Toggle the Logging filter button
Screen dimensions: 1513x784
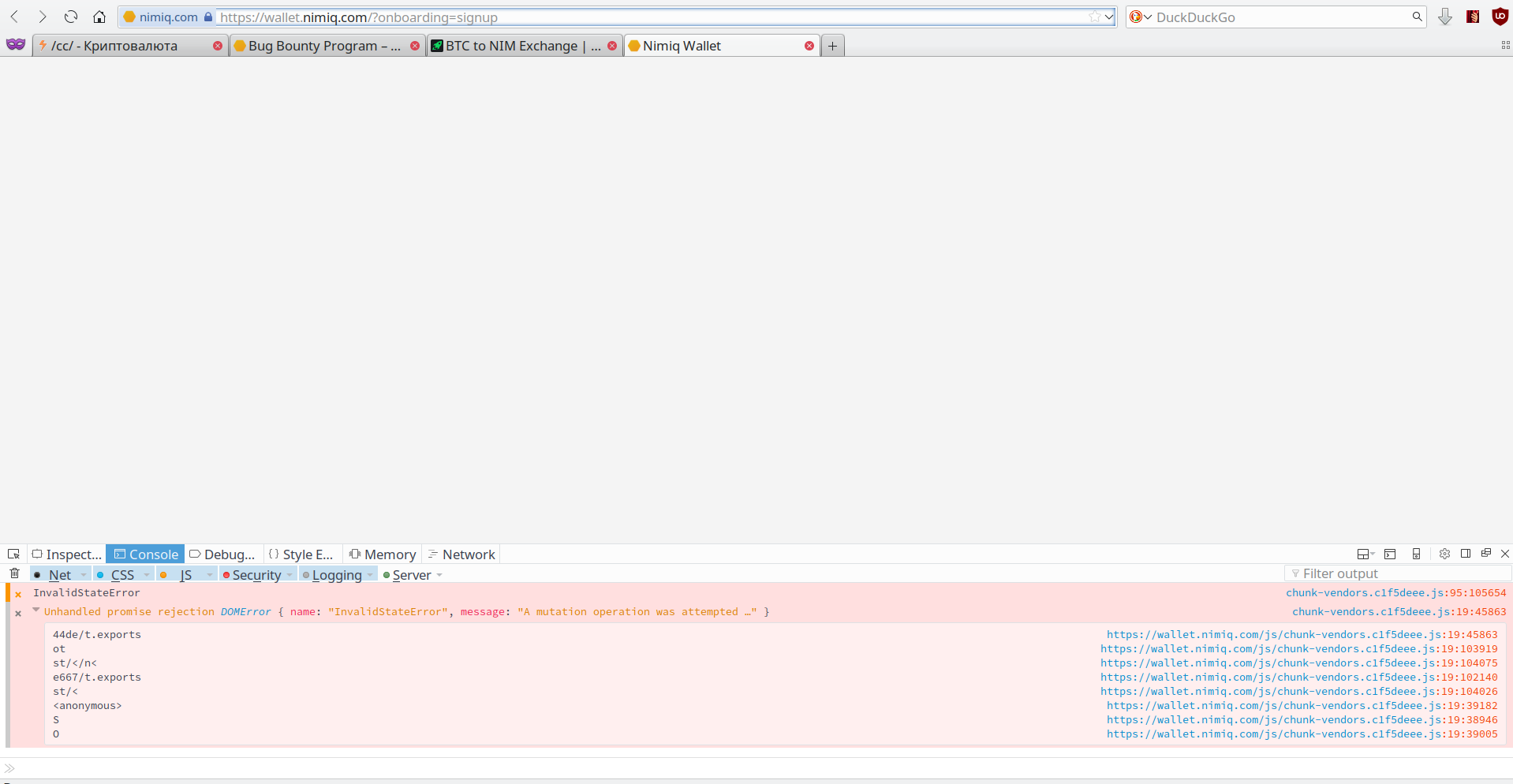point(332,575)
